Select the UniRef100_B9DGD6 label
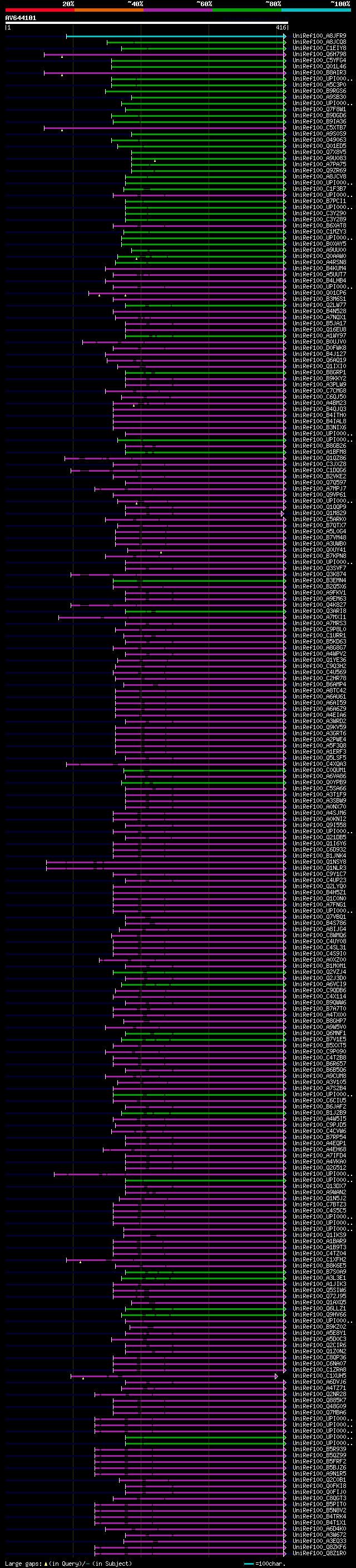This screenshot has width=356, height=1568. tap(319, 116)
